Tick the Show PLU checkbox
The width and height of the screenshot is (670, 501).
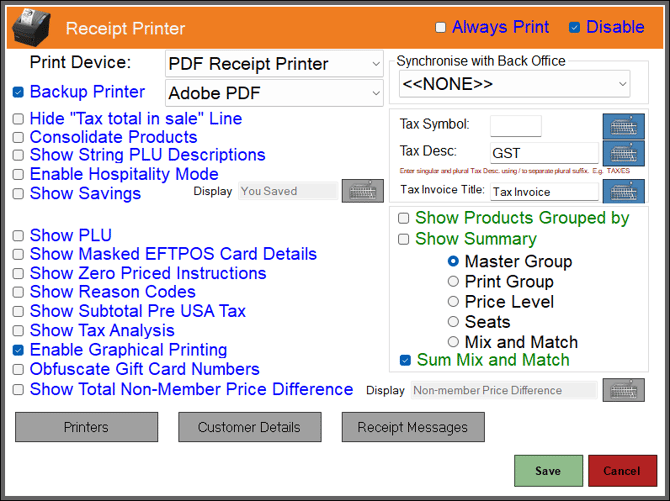18,236
